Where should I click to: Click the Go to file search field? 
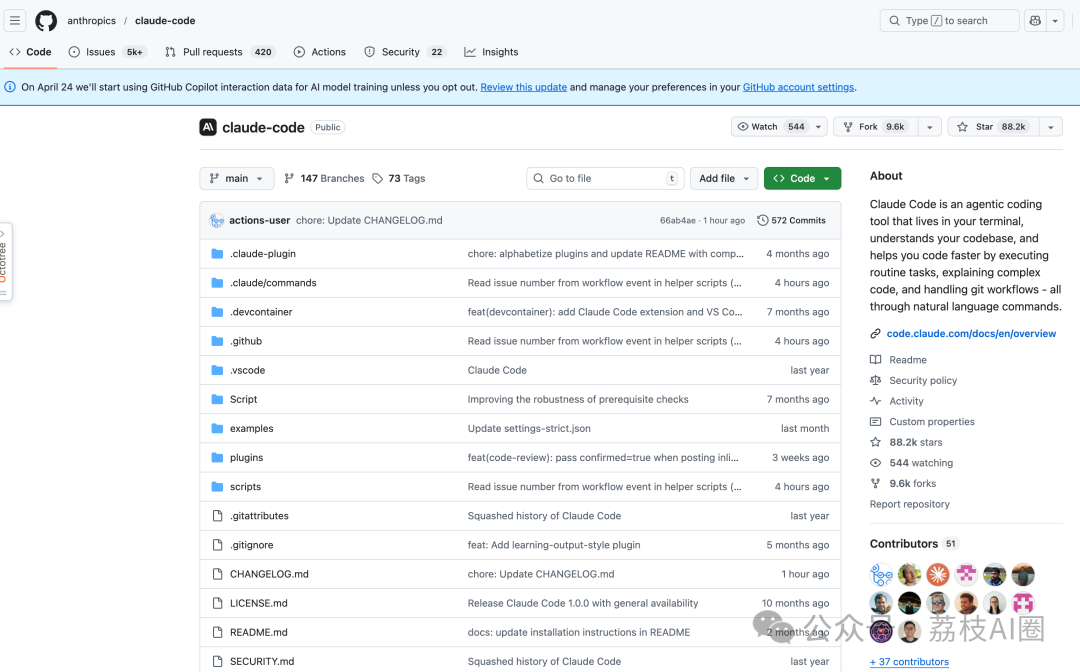click(605, 178)
